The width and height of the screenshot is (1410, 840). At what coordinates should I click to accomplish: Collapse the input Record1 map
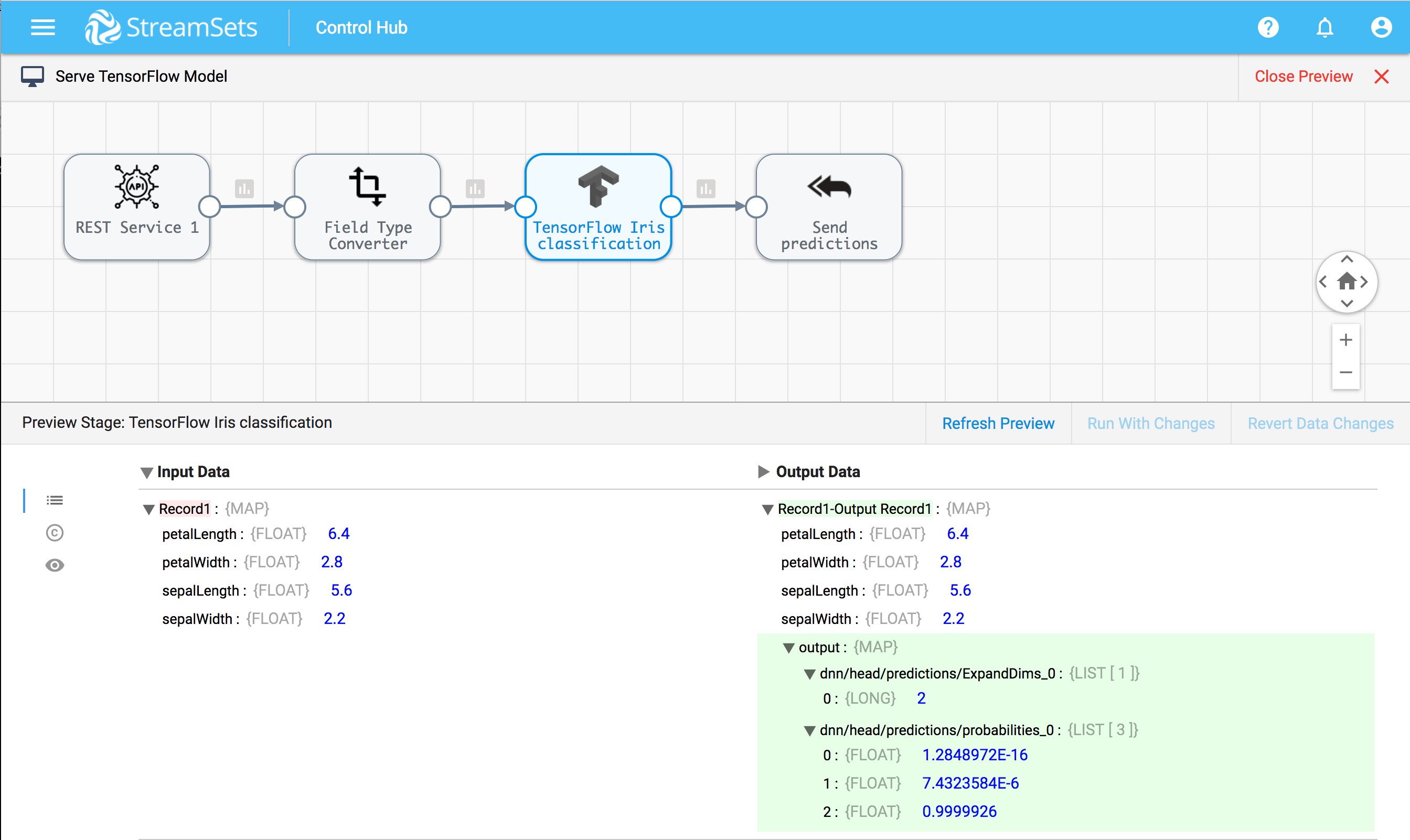tap(149, 510)
